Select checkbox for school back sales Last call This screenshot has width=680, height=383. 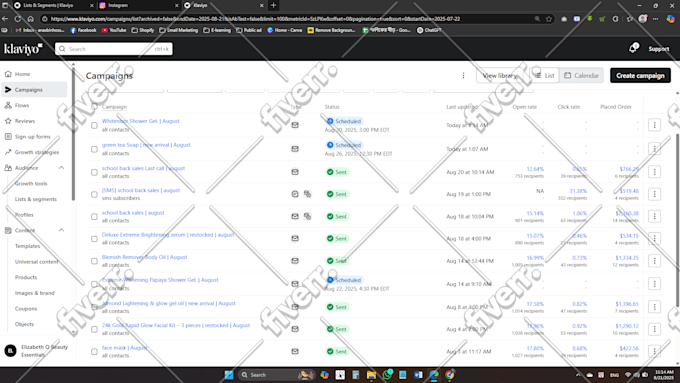pyautogui.click(x=94, y=172)
